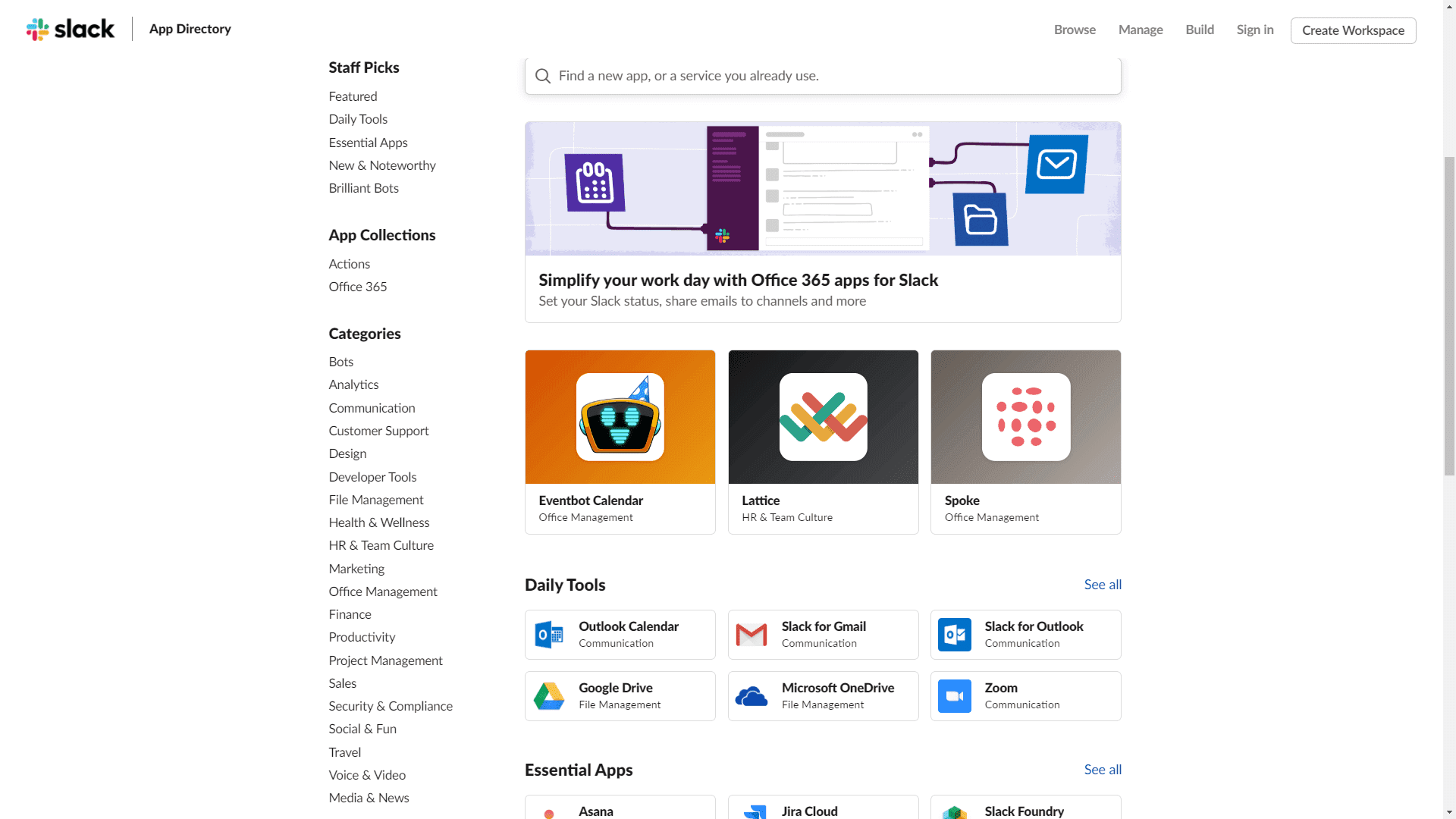Open the Browse menu

pyautogui.click(x=1075, y=30)
